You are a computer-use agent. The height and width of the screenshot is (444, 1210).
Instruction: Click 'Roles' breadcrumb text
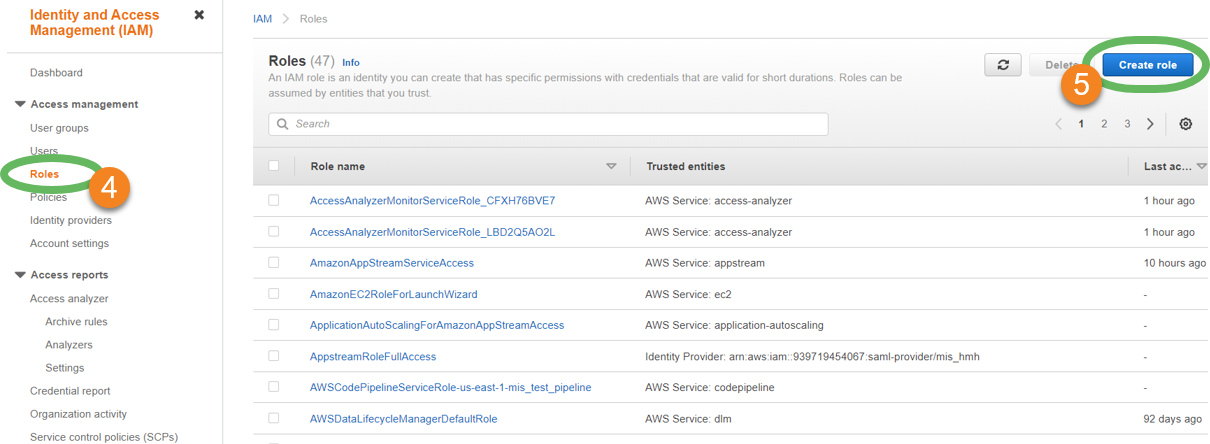313,19
